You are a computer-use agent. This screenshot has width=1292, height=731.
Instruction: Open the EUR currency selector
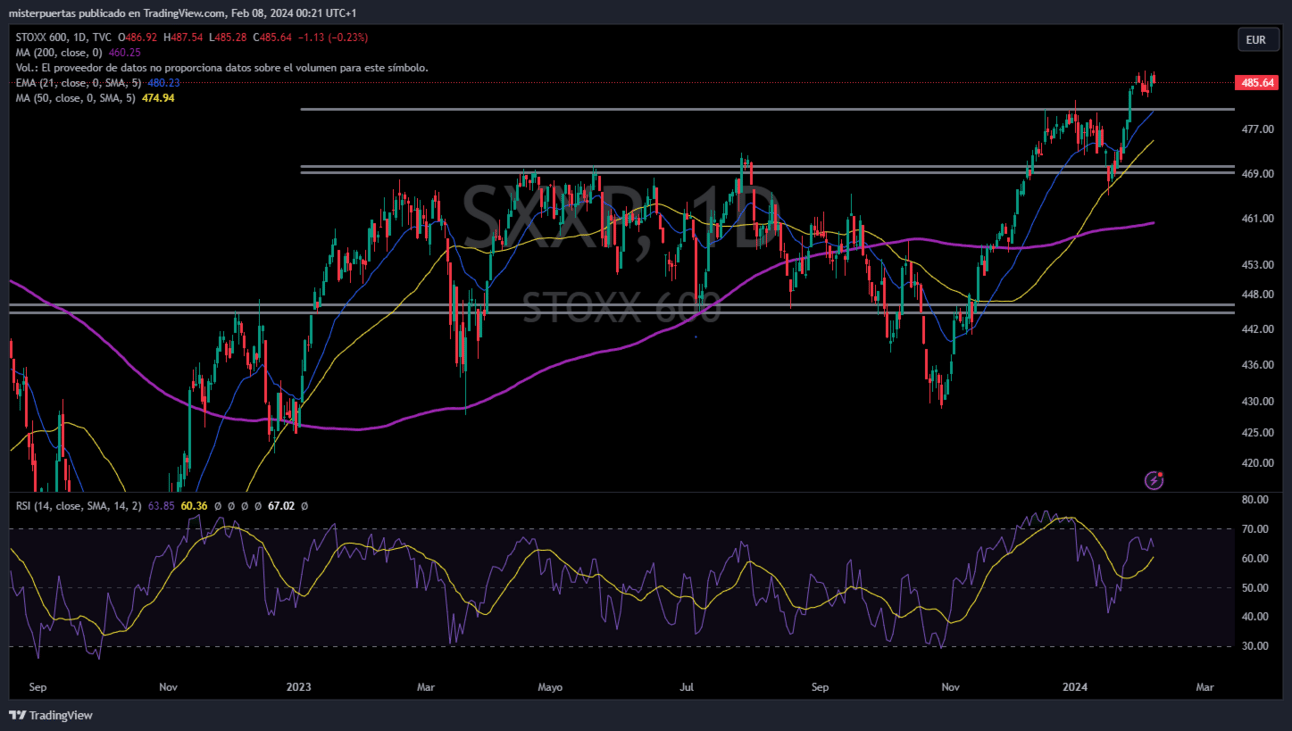(1257, 40)
